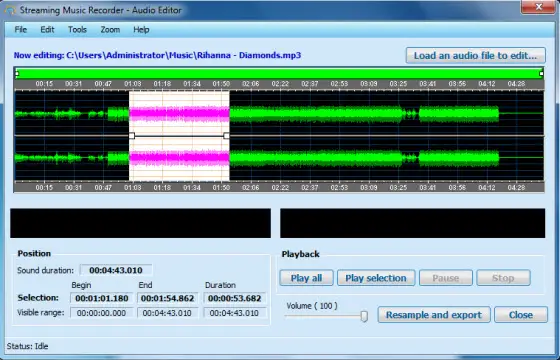Click the Visible range begin field 00:00:00.000
Screen dimensions: 560x360
coord(101,313)
